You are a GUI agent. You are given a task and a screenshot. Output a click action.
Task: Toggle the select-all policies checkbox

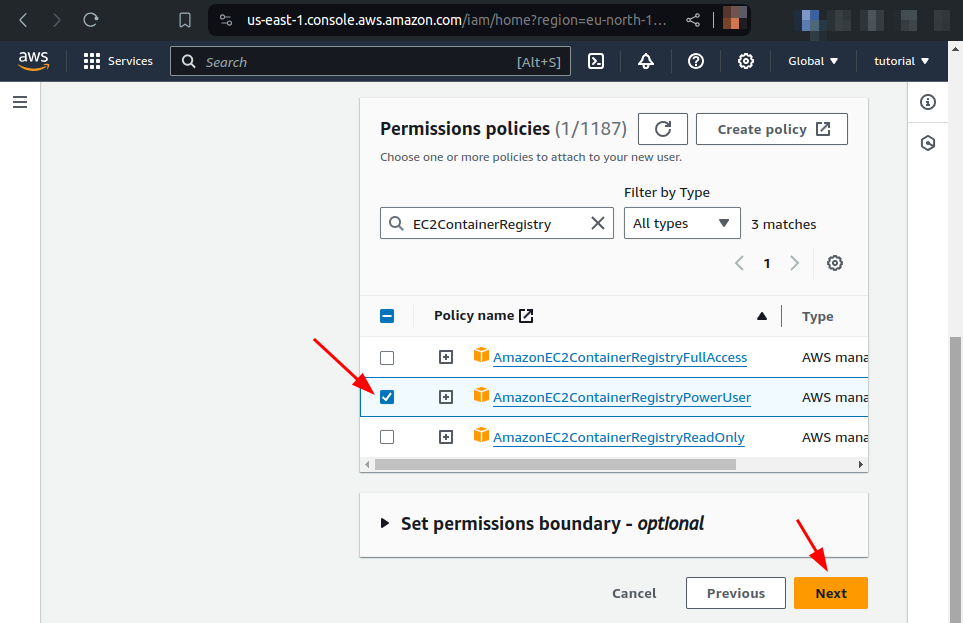387,315
